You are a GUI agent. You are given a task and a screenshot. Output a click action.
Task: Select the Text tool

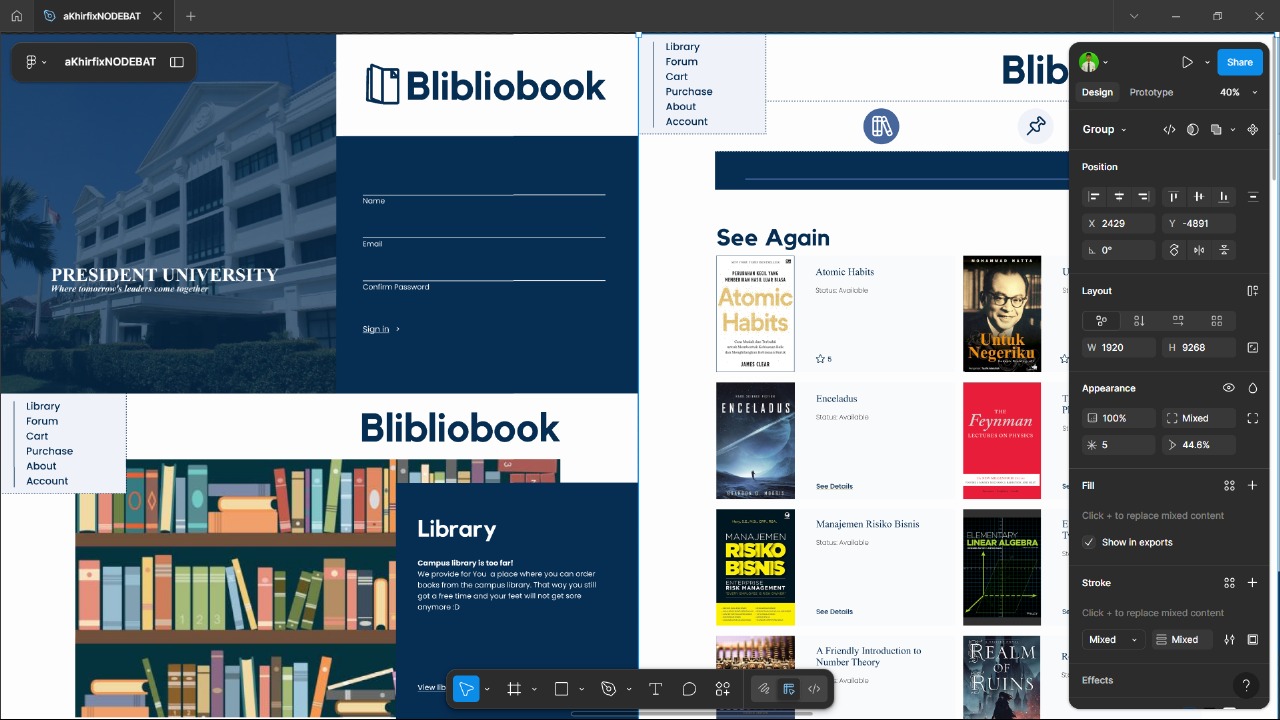655,689
